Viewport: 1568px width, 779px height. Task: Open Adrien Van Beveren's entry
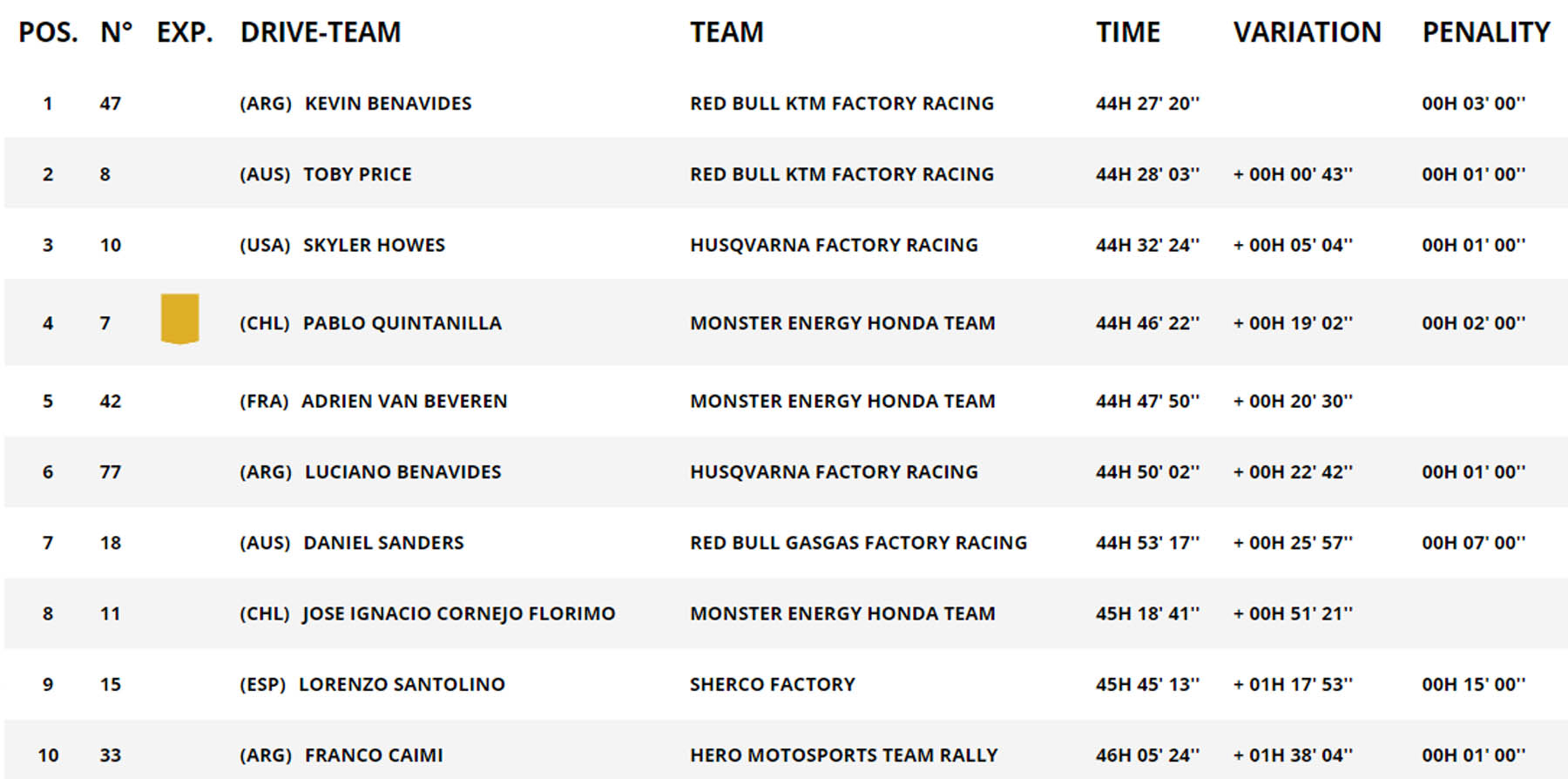404,401
